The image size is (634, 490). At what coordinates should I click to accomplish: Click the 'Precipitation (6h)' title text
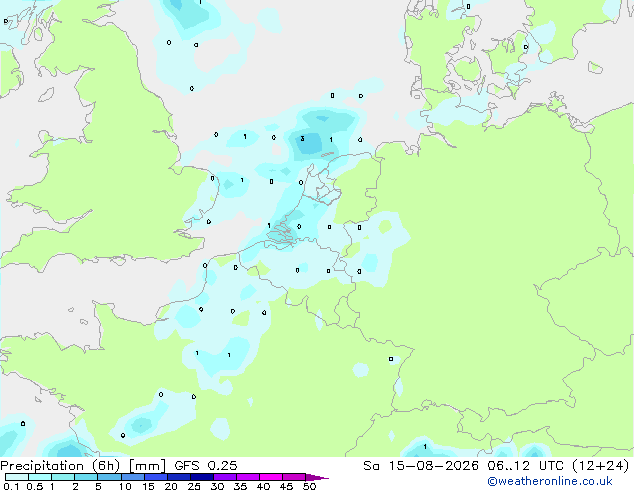[x=60, y=466]
